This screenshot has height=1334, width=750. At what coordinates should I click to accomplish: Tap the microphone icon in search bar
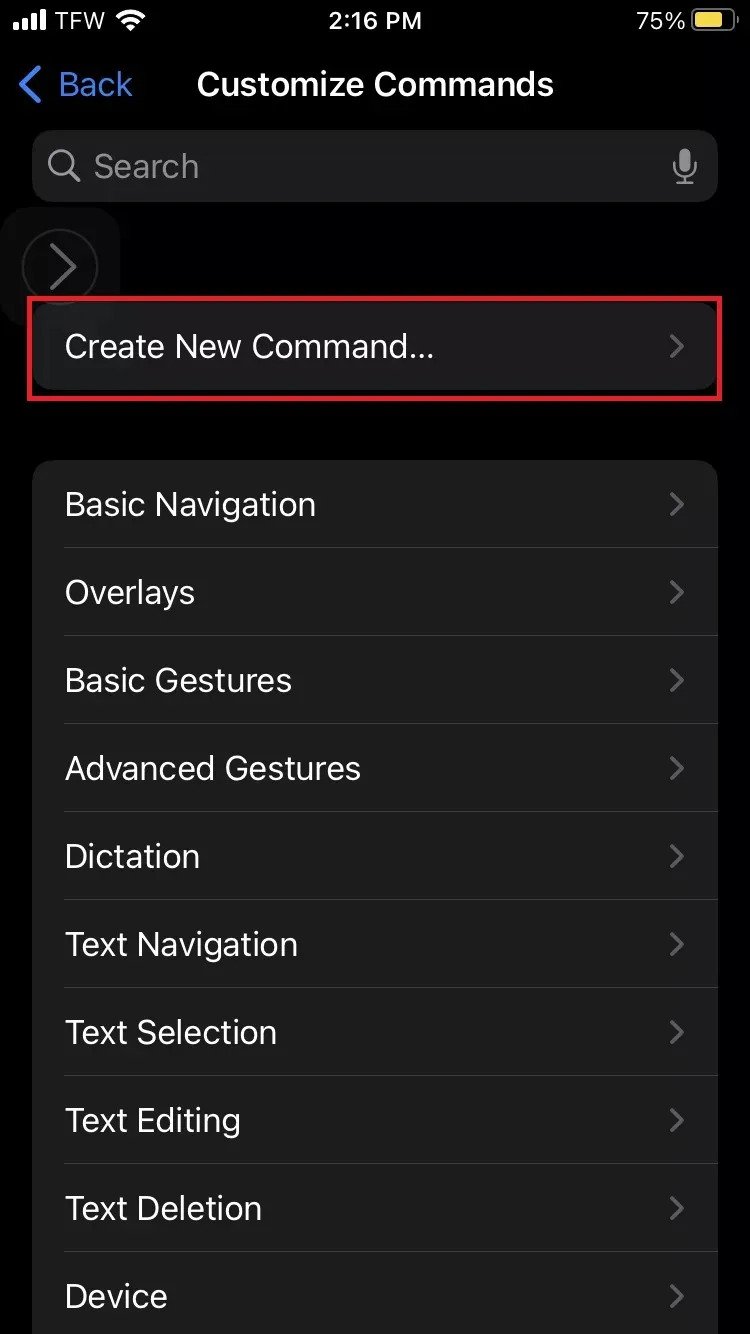684,166
